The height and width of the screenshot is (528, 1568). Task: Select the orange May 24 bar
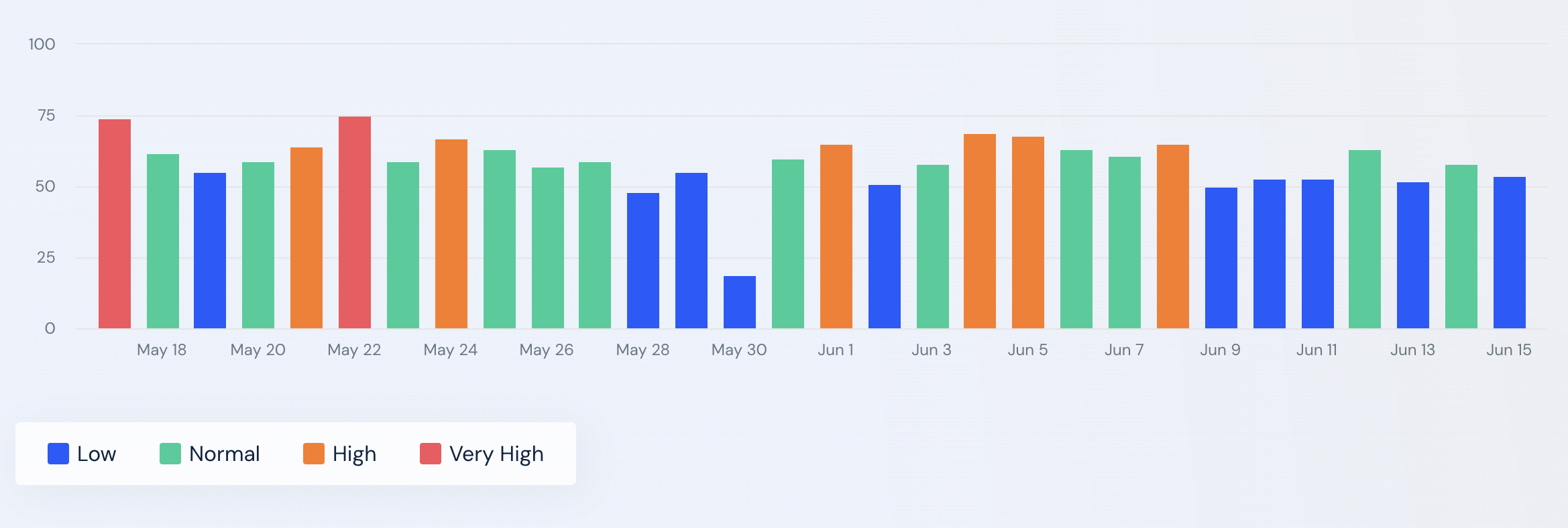pos(451,234)
